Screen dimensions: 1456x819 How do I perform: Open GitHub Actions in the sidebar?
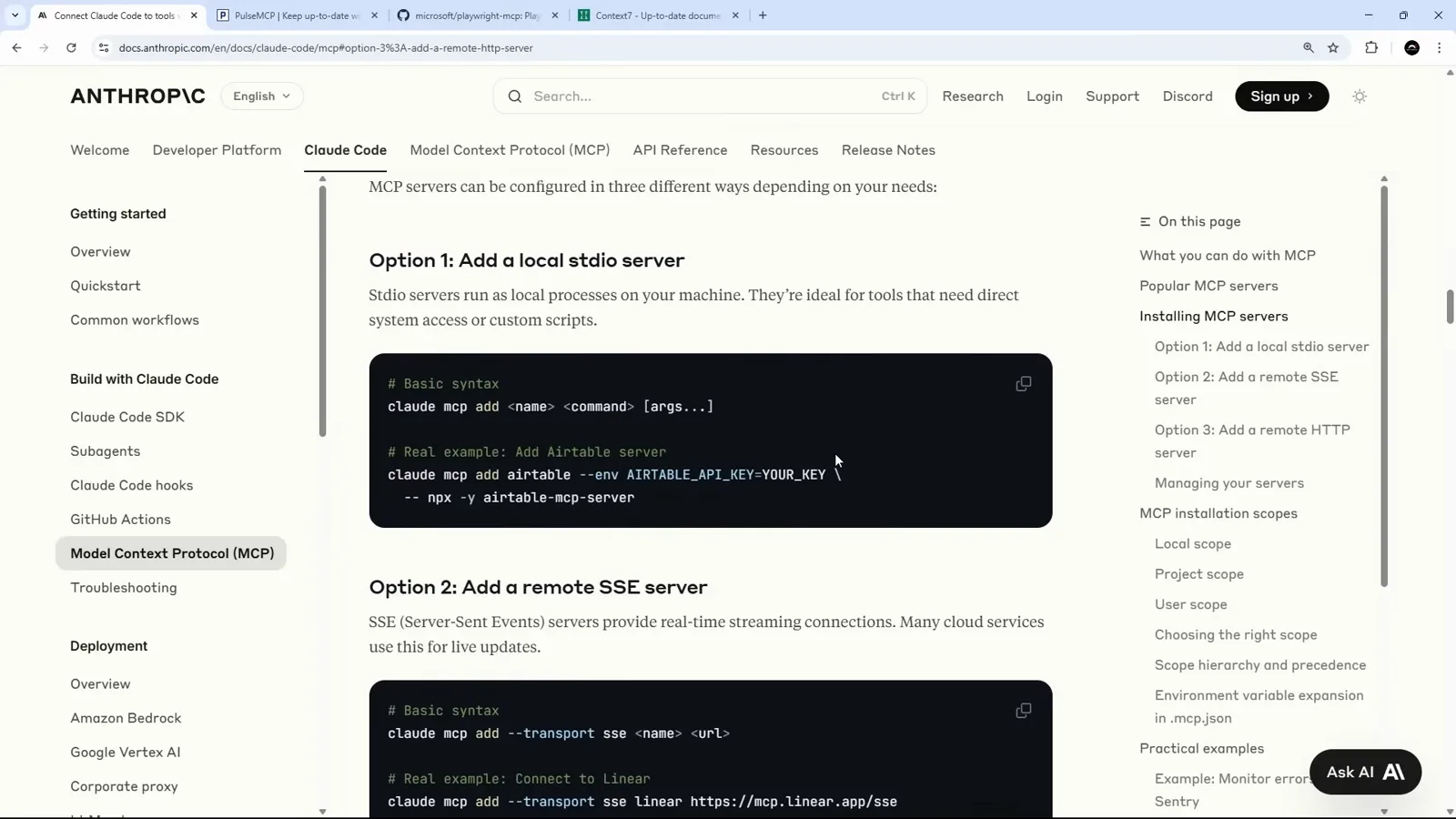coord(120,520)
